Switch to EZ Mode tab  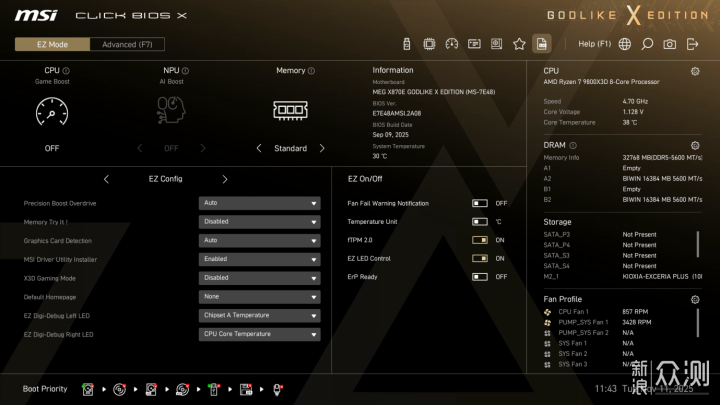click(x=52, y=45)
